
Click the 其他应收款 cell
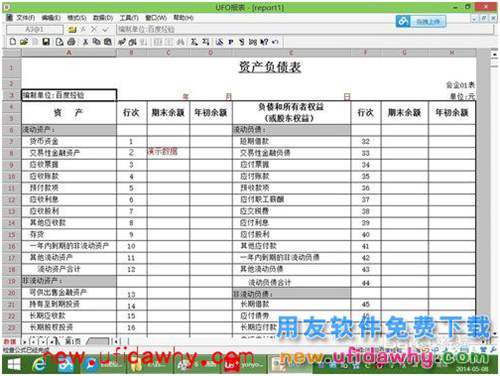[69, 223]
